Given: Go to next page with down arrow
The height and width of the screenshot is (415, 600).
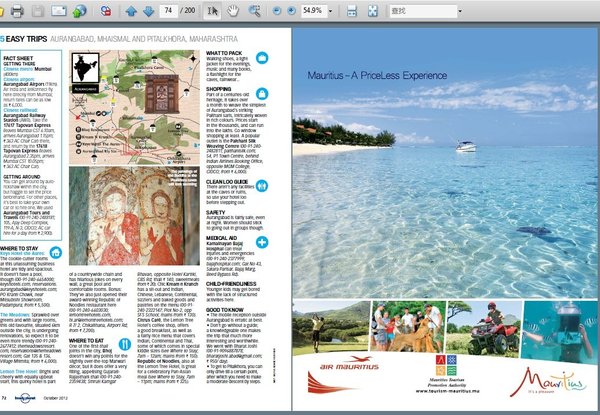Looking at the screenshot, I should coord(148,11).
